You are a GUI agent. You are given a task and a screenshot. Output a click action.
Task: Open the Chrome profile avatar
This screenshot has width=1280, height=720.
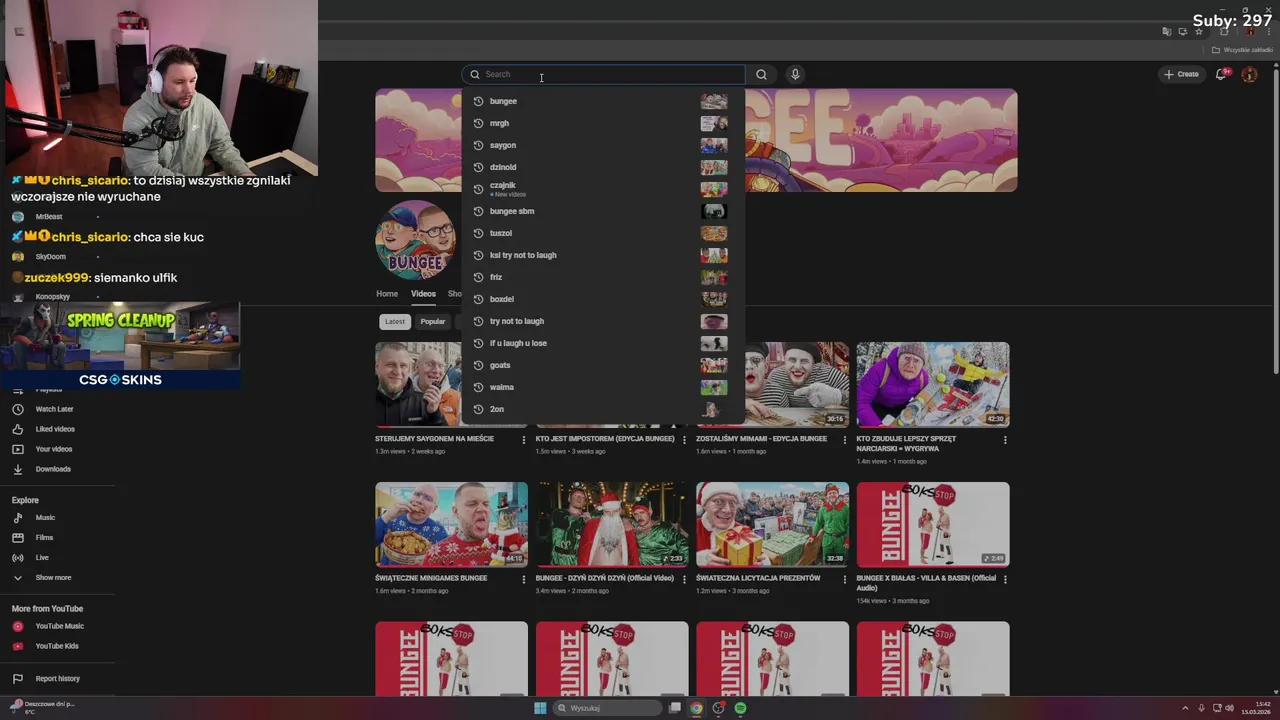coord(1250,32)
